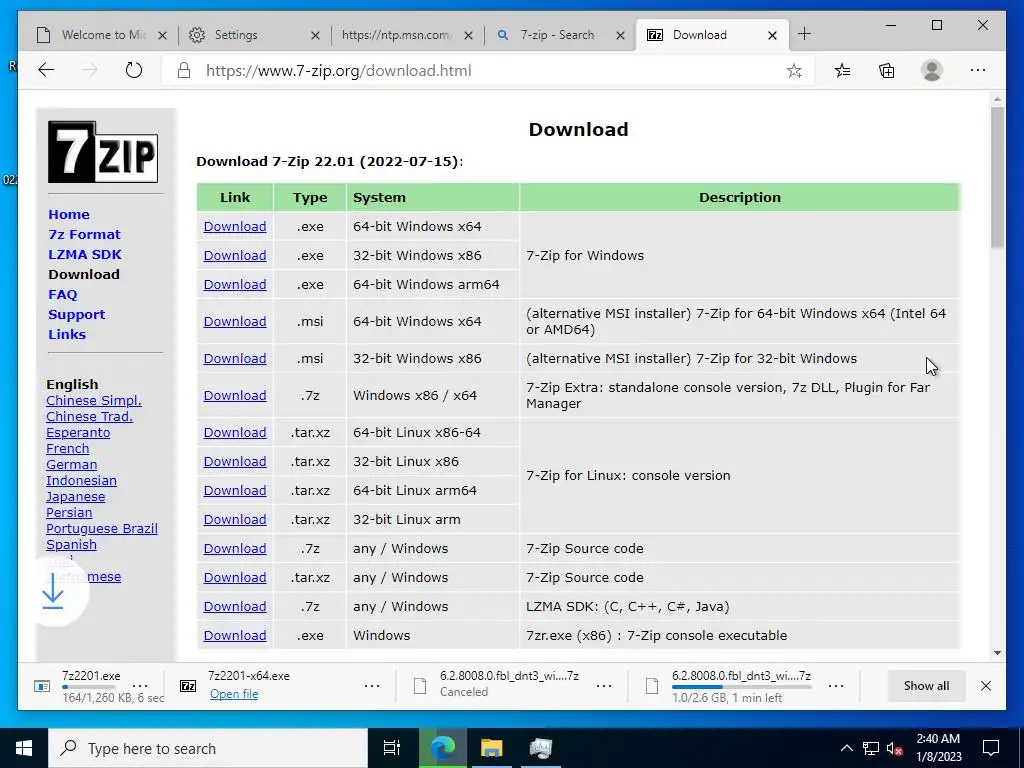Screen dimensions: 1024x768
Task: Download the .exe for 32-bit Windows x86
Action: pos(235,255)
